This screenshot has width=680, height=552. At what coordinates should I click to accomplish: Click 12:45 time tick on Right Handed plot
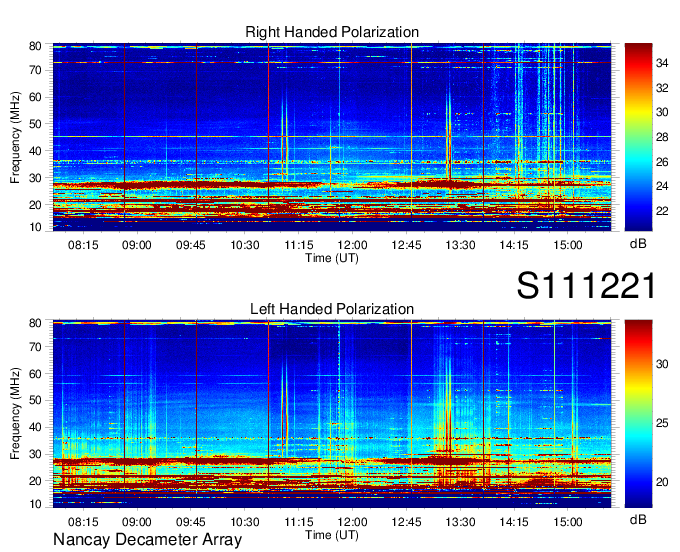pos(406,245)
